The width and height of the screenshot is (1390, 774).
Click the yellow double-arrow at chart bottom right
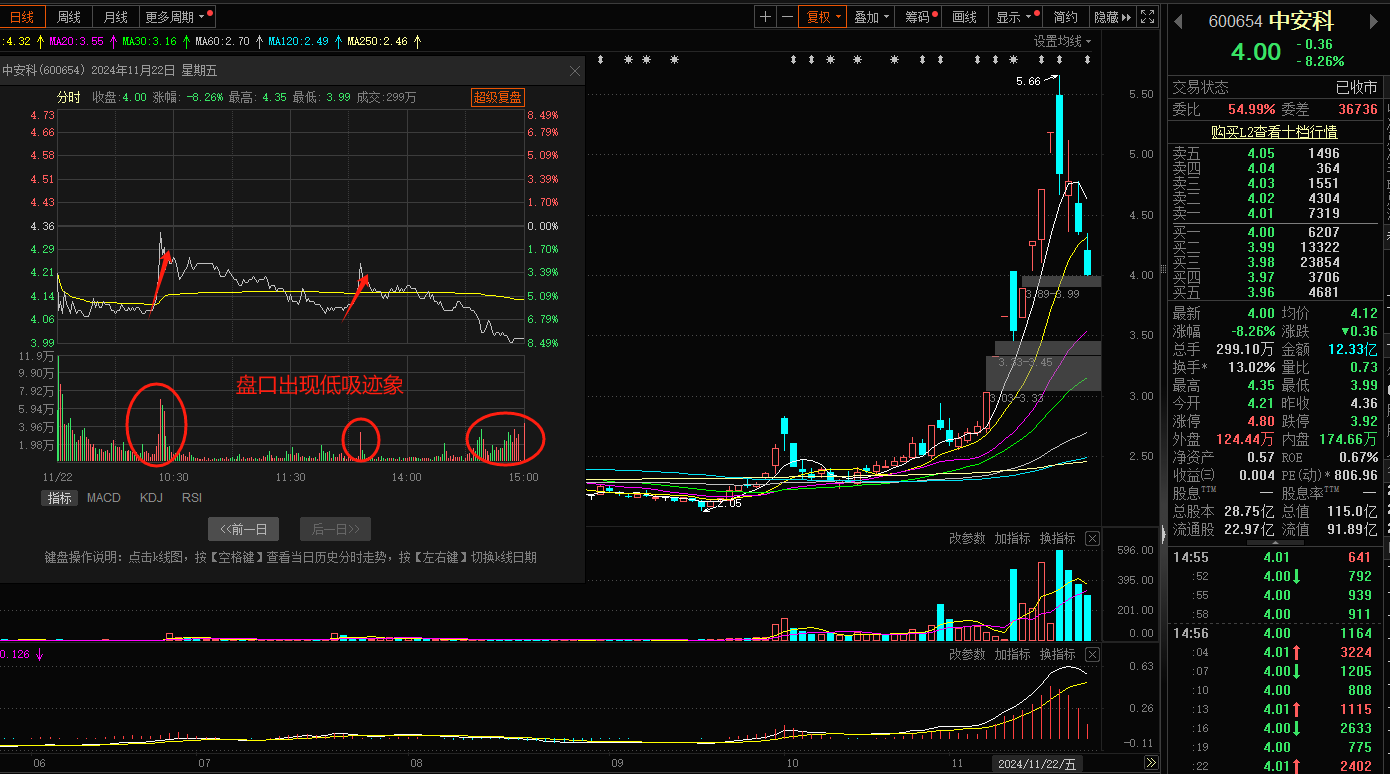coord(1152,764)
